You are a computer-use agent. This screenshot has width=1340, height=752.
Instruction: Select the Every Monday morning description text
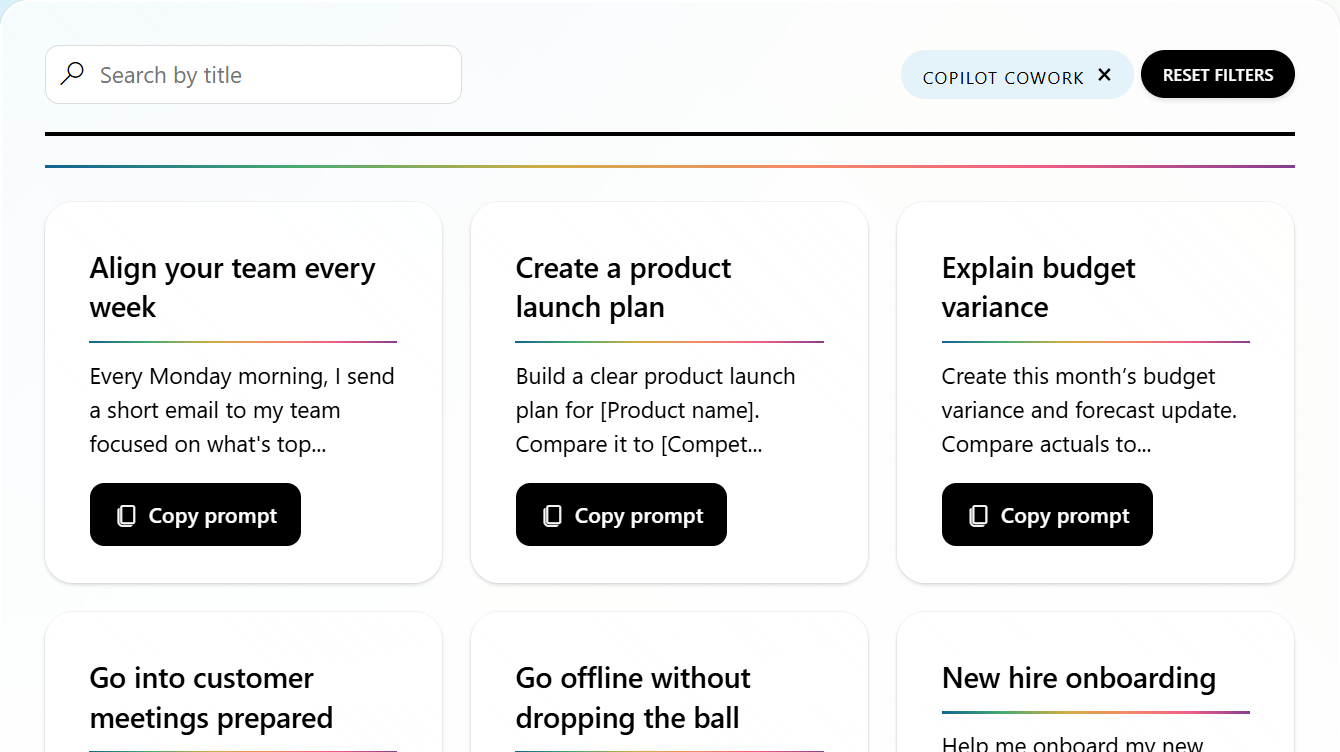(242, 410)
